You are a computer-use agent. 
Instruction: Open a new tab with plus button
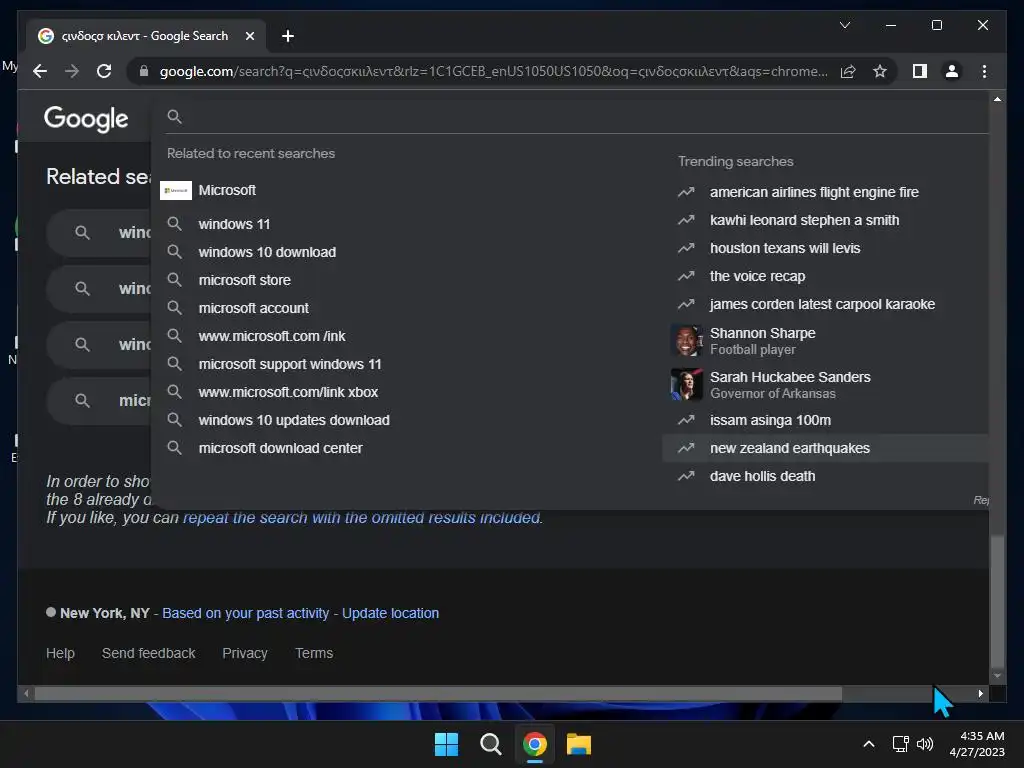click(x=287, y=36)
